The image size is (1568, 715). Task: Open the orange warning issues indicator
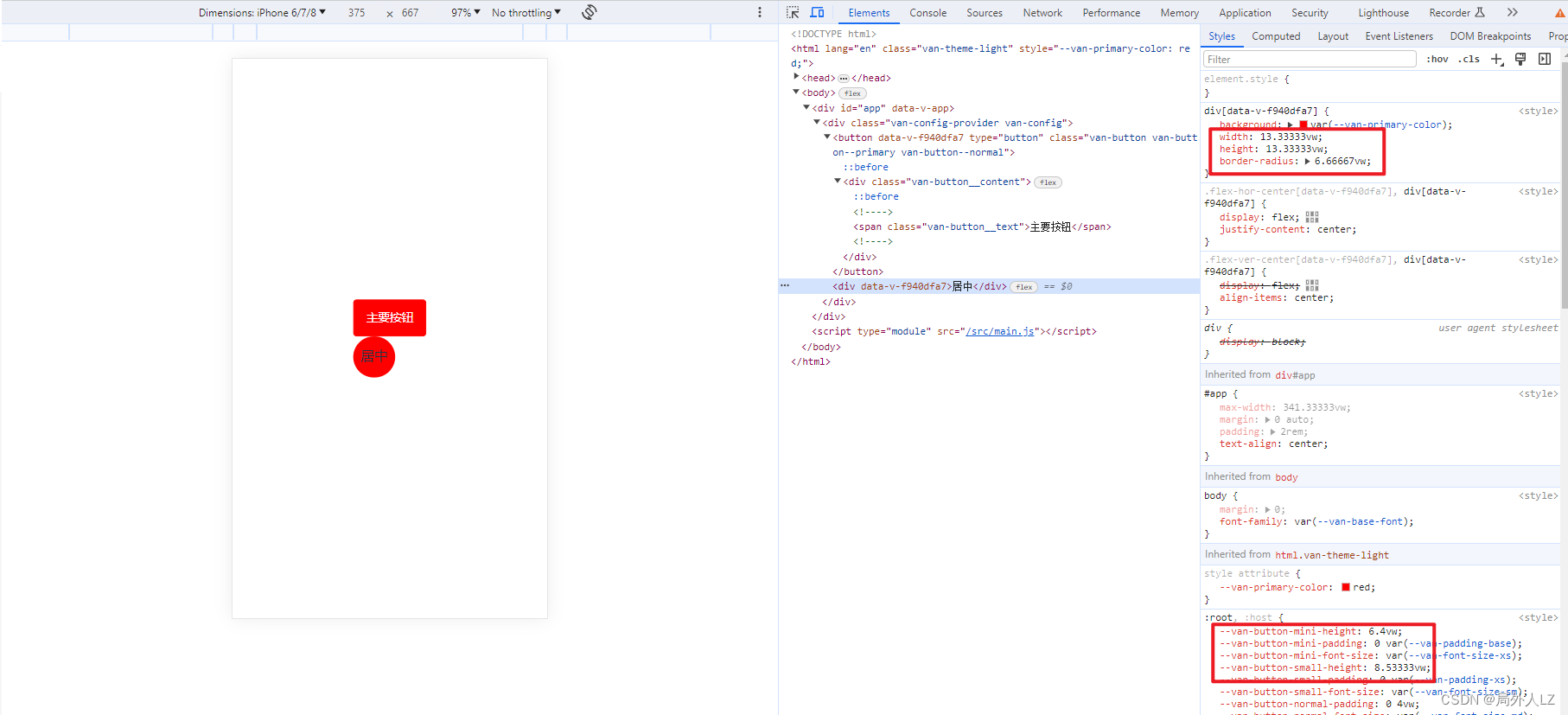pyautogui.click(x=1560, y=13)
